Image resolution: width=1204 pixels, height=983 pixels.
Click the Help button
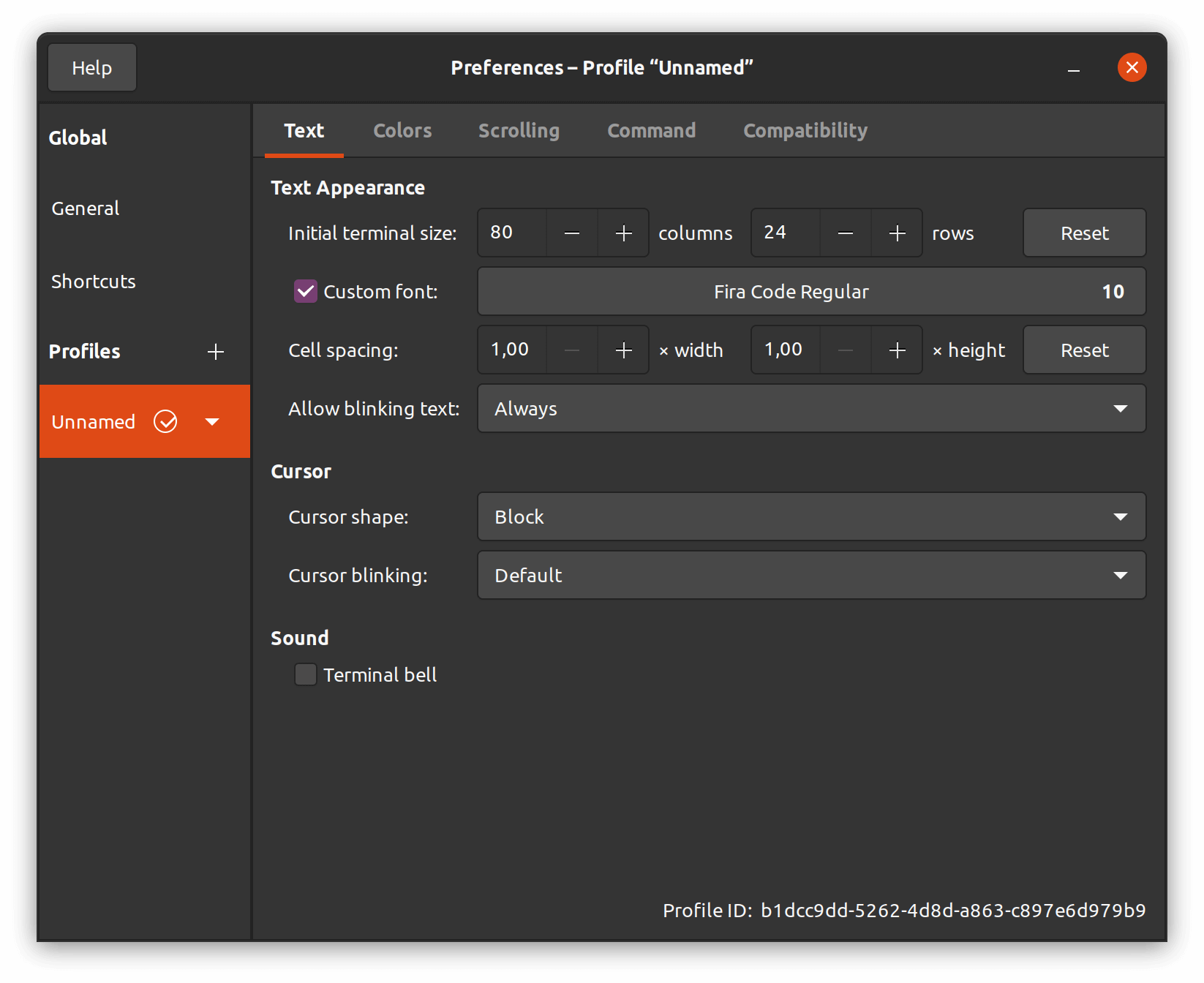(x=92, y=68)
